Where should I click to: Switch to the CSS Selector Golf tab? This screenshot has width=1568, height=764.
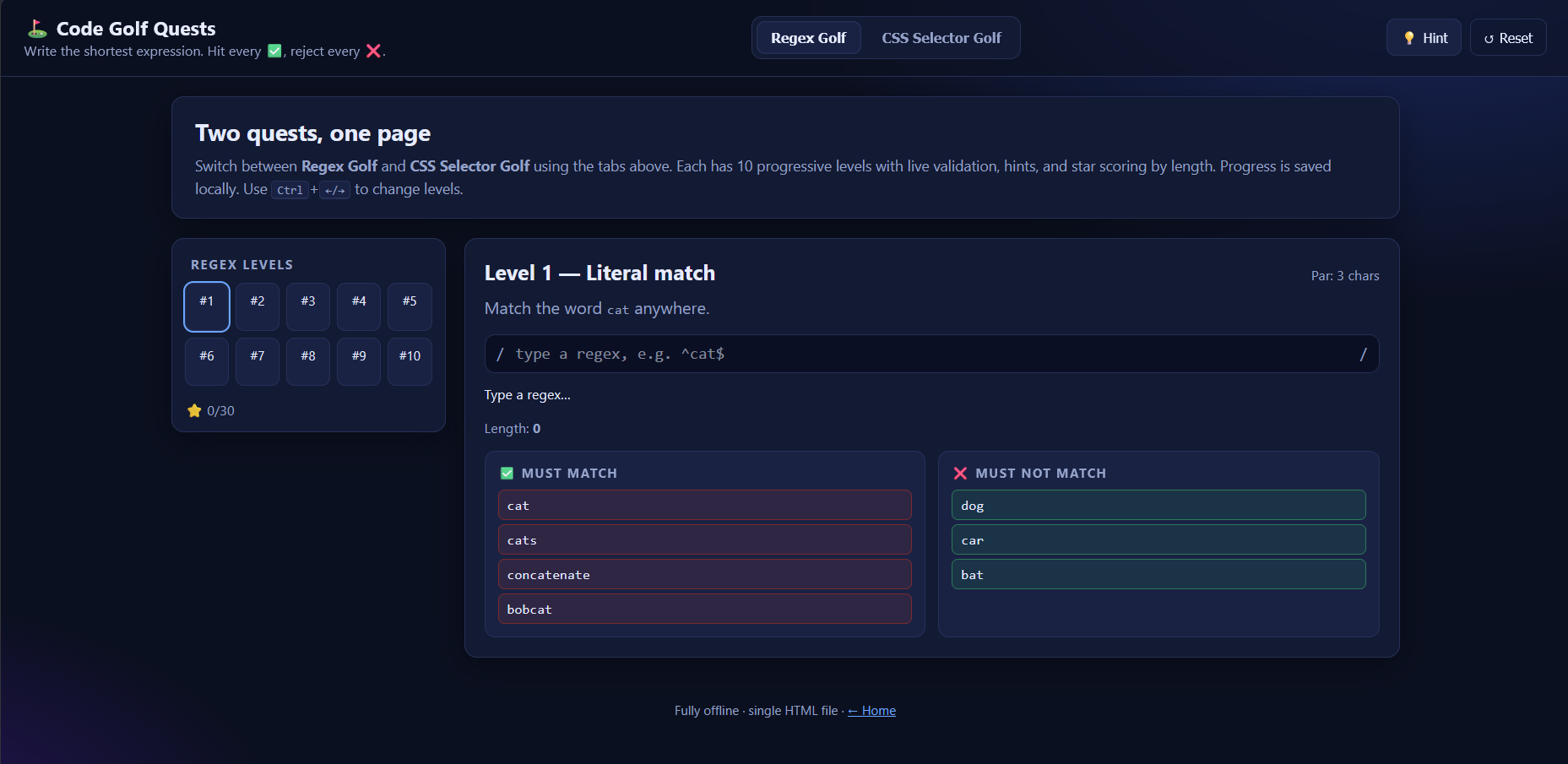941,38
